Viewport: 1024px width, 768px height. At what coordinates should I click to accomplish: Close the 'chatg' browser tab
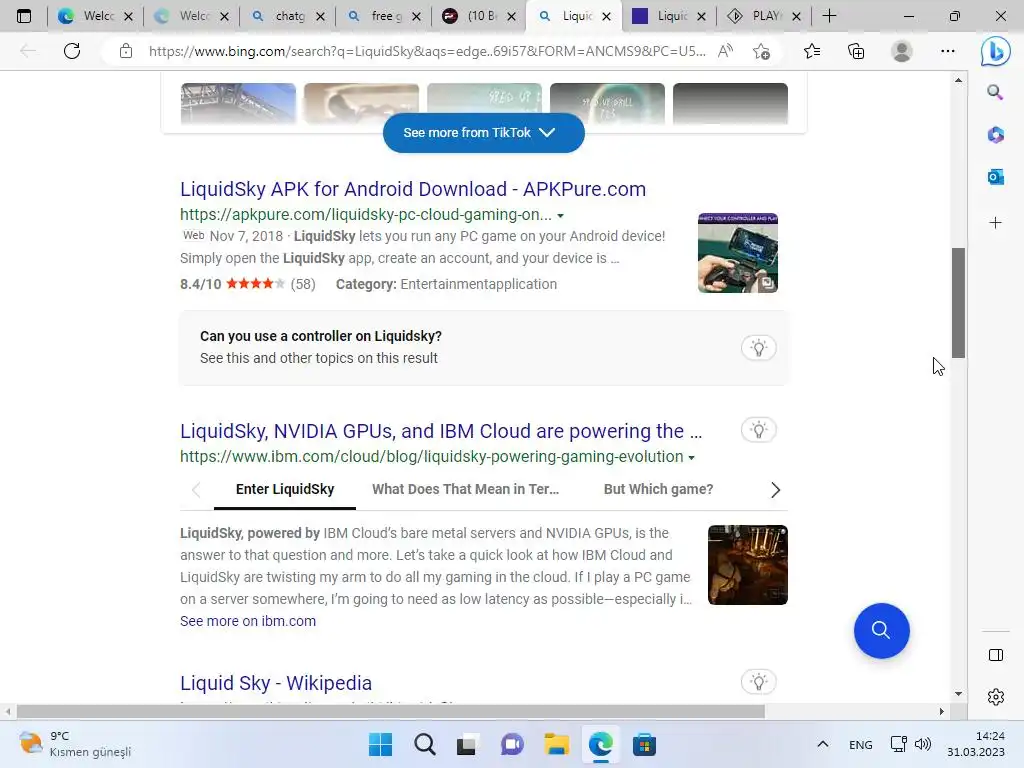320,16
